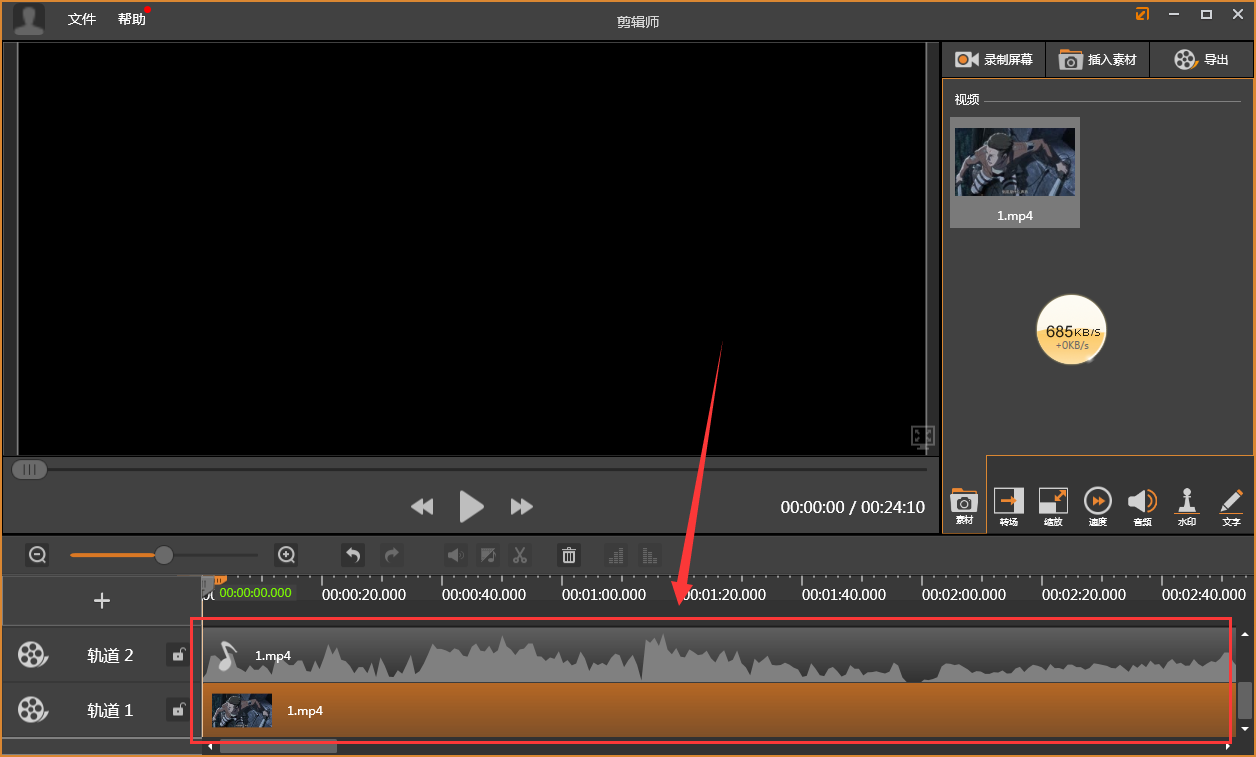Toggle fullscreen preview icon

pos(922,436)
